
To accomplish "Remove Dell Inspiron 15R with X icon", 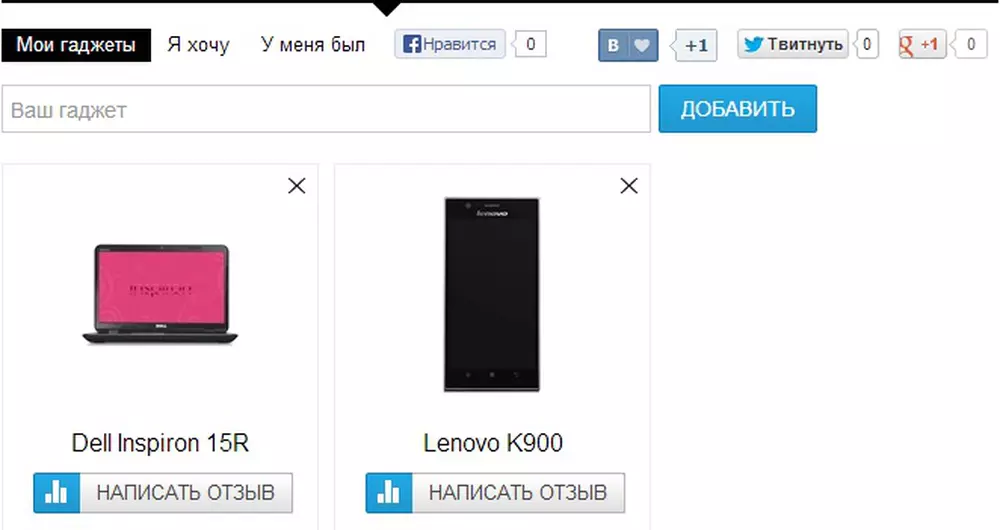I will tap(297, 186).
